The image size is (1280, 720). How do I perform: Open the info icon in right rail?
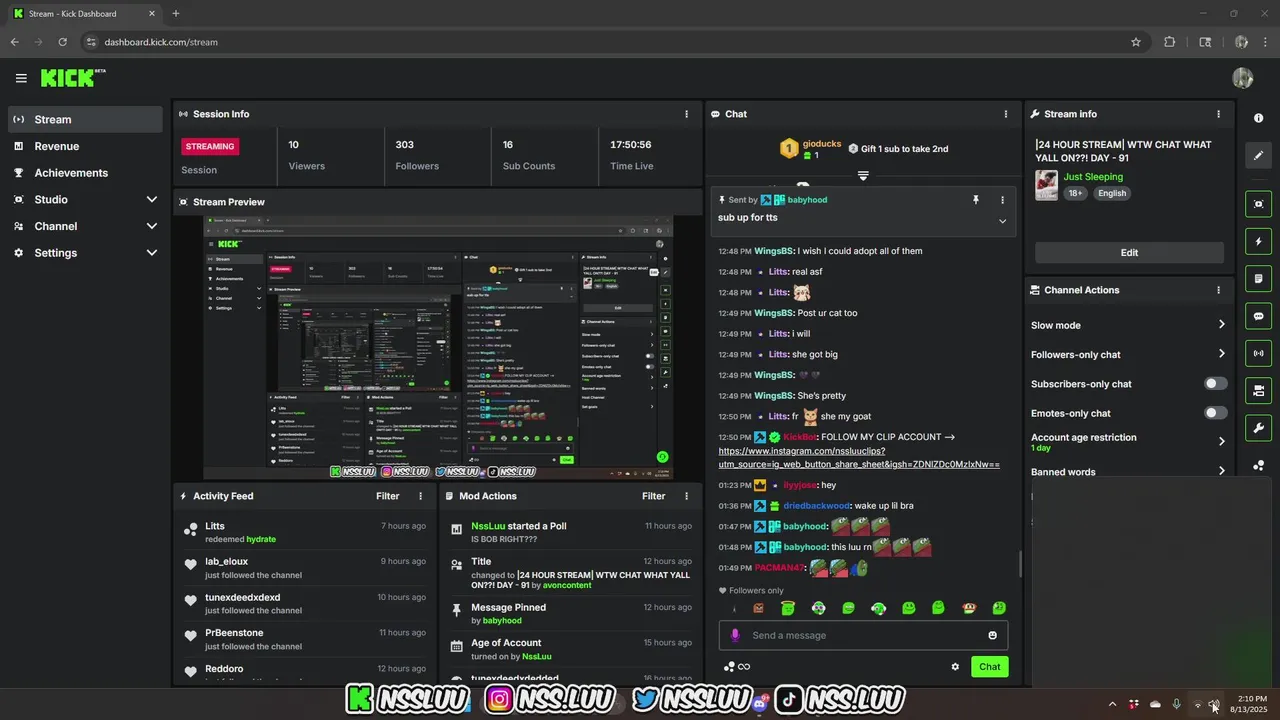click(x=1258, y=118)
